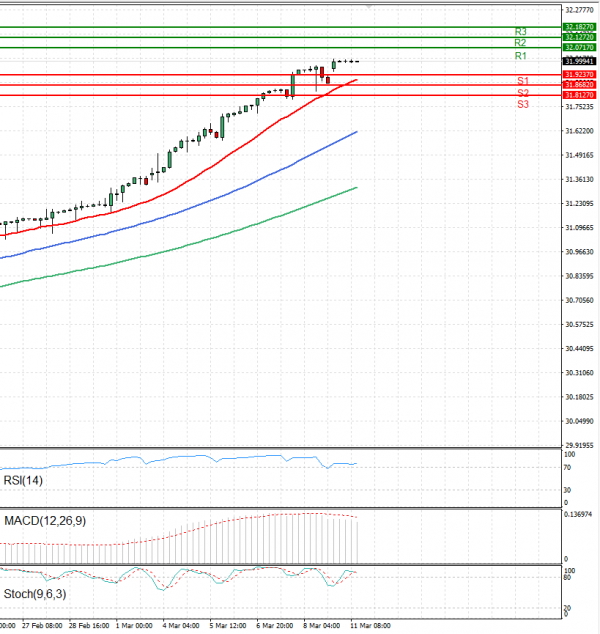This screenshot has width=600, height=634.
Task: Click the S2 support level label
Action: [x=523, y=92]
